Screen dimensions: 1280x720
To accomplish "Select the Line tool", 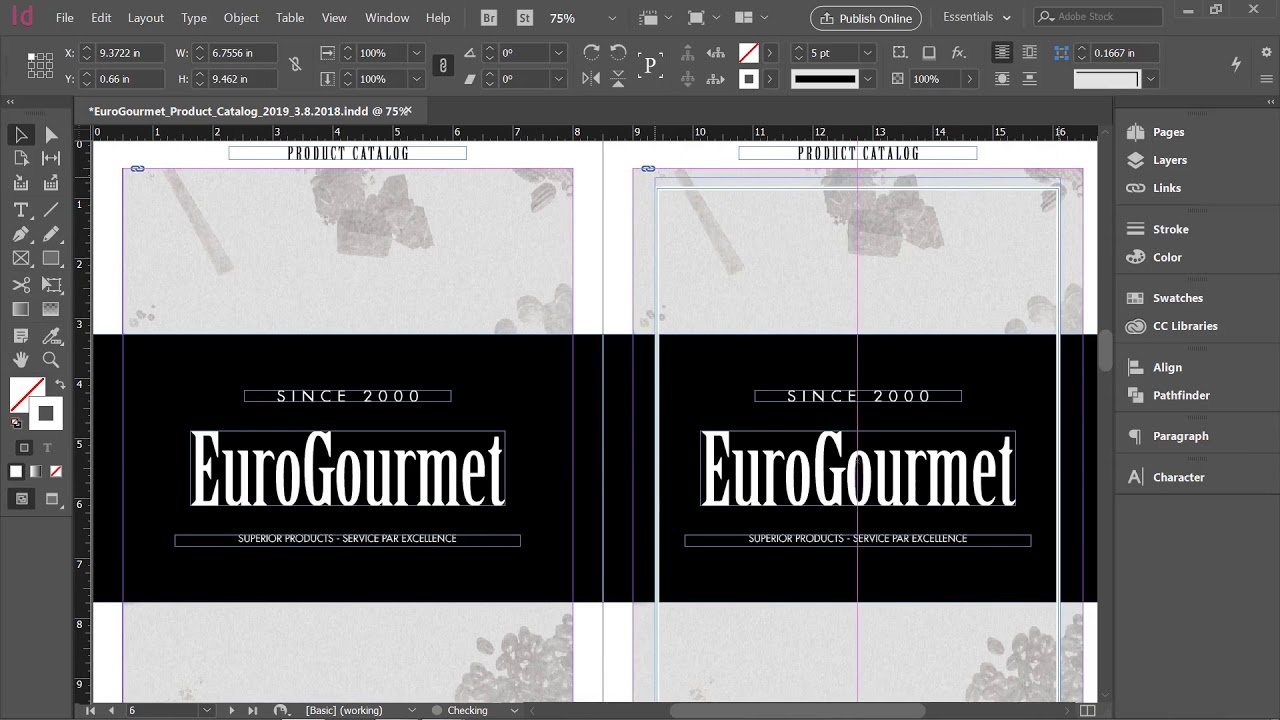I will click(51, 210).
